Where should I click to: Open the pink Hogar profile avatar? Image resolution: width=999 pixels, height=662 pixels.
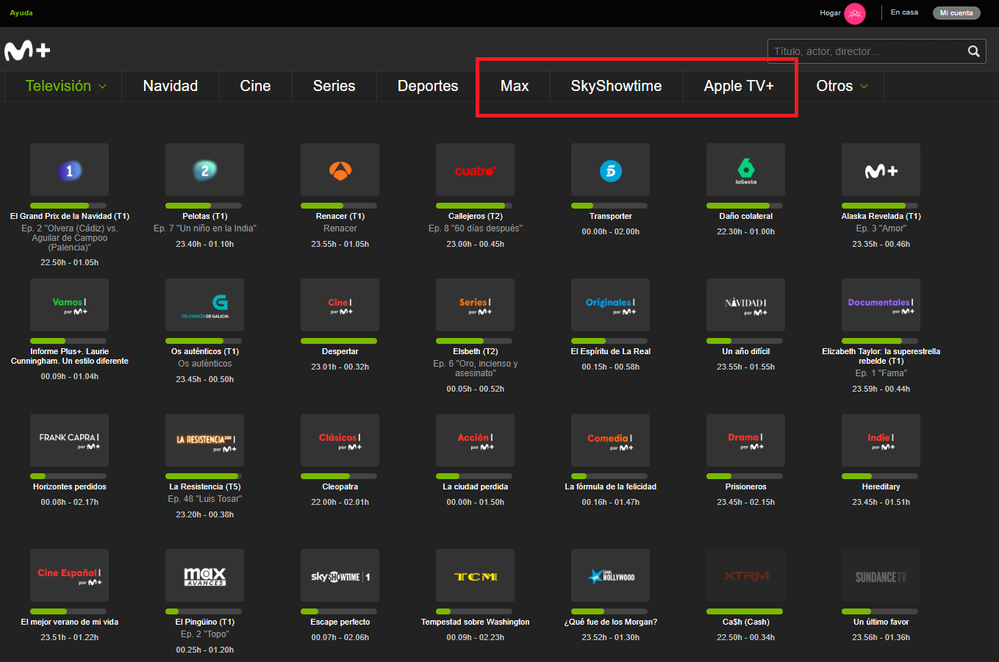pos(854,13)
